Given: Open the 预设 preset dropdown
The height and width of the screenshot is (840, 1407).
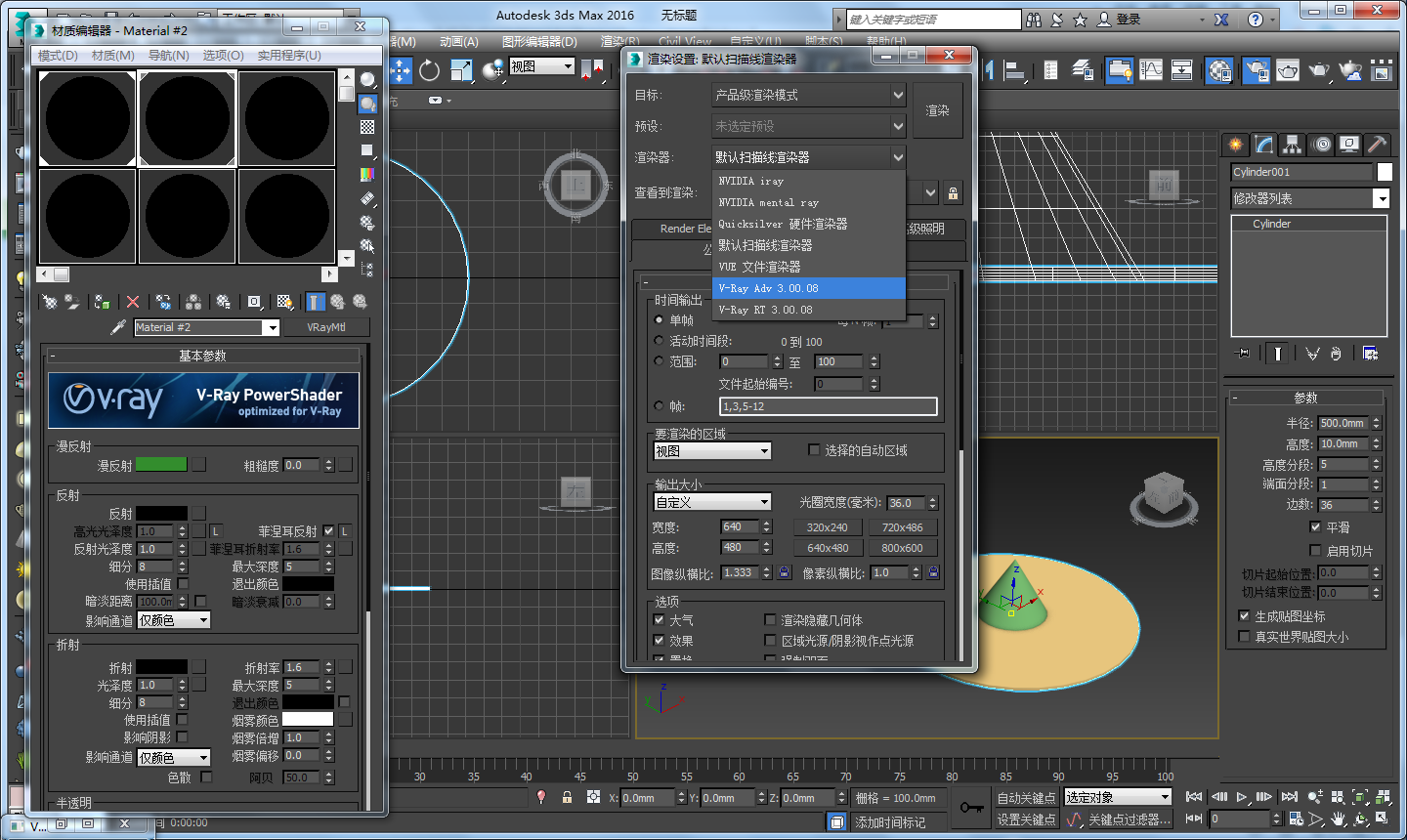Looking at the screenshot, I should [x=809, y=126].
